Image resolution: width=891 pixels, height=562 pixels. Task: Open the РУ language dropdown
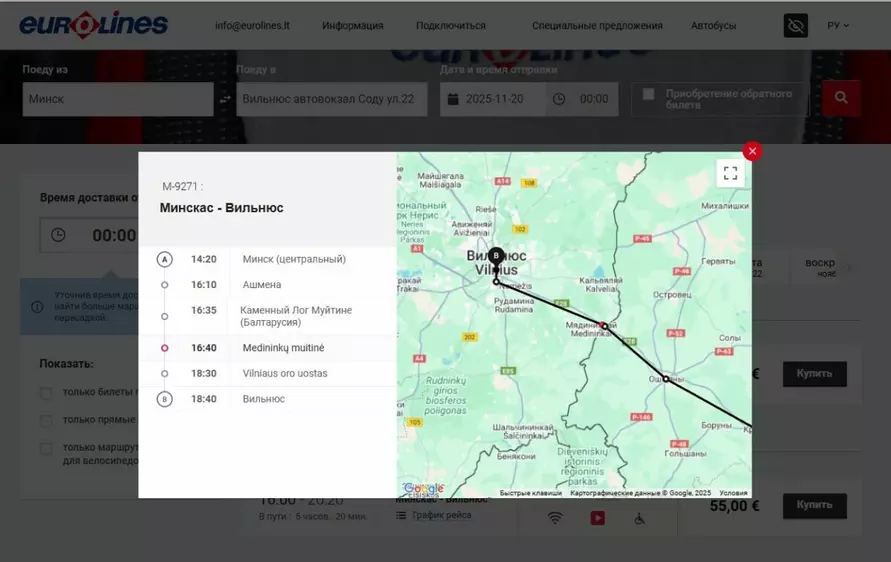tap(838, 26)
